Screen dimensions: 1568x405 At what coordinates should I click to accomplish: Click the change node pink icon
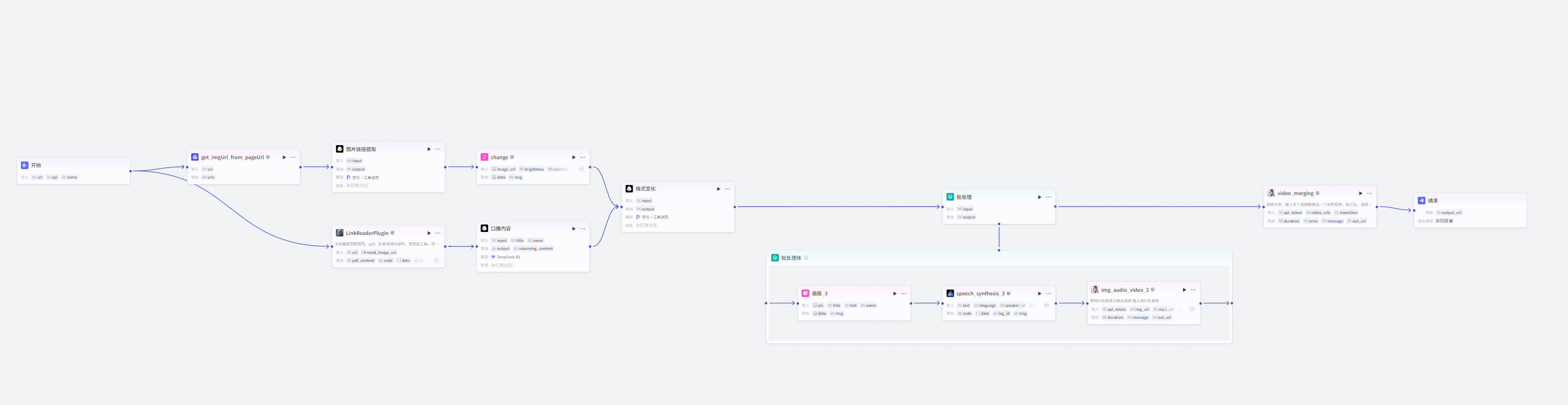click(x=484, y=157)
